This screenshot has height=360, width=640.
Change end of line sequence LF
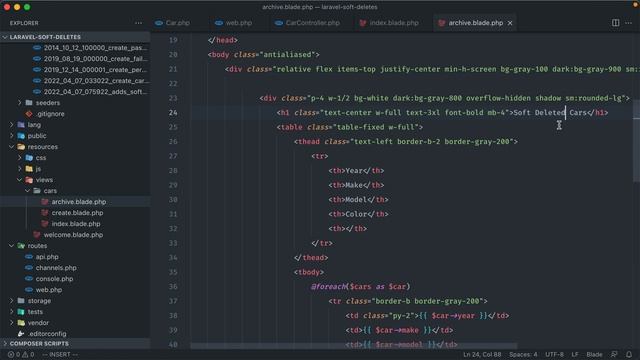coord(575,355)
